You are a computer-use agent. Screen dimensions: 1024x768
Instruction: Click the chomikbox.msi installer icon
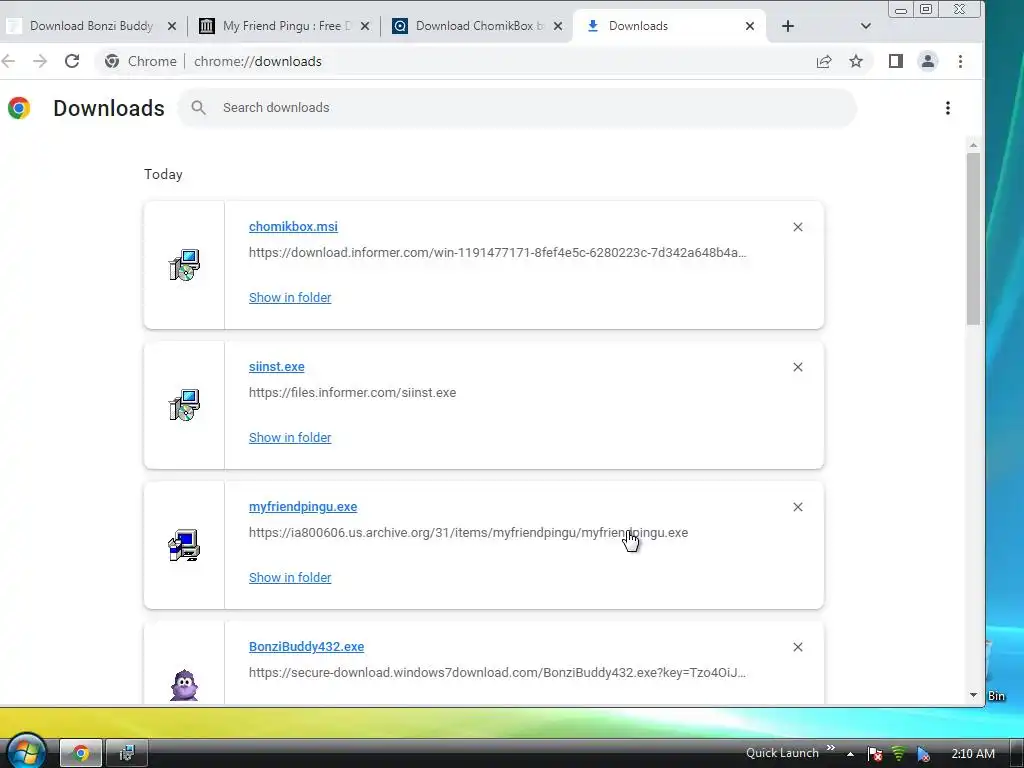[184, 265]
